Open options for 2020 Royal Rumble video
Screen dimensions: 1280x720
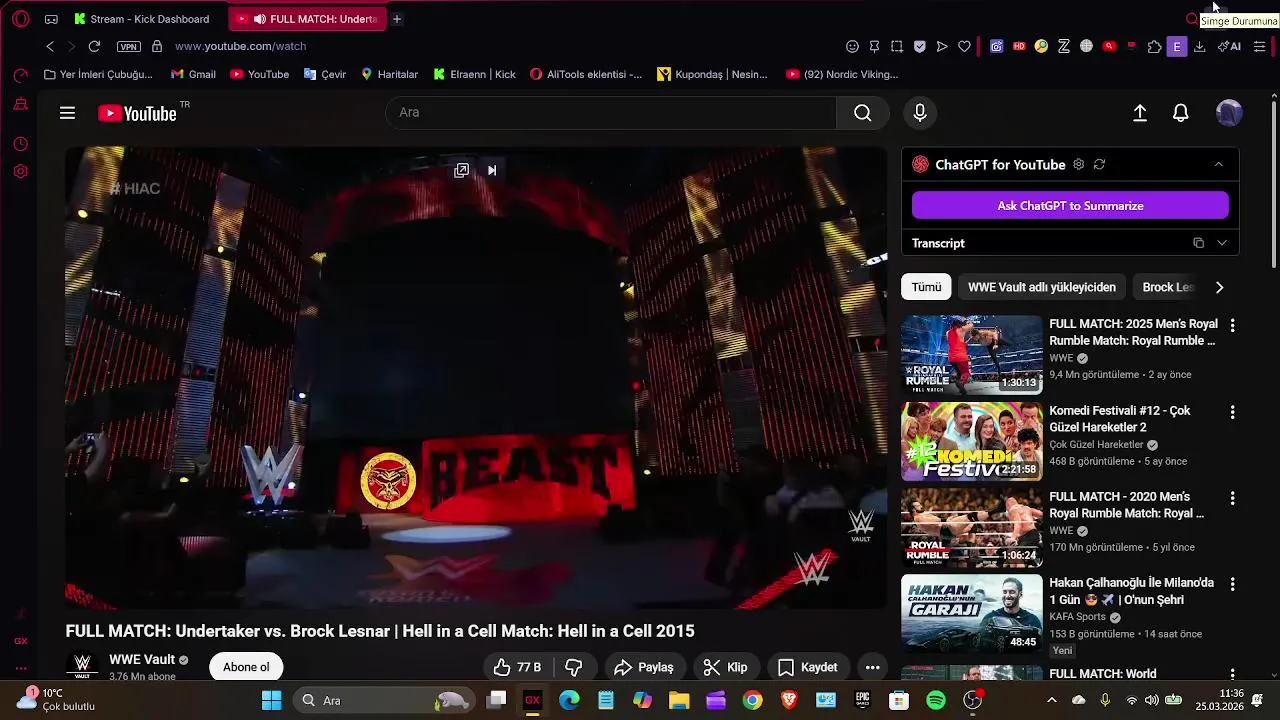(1232, 498)
